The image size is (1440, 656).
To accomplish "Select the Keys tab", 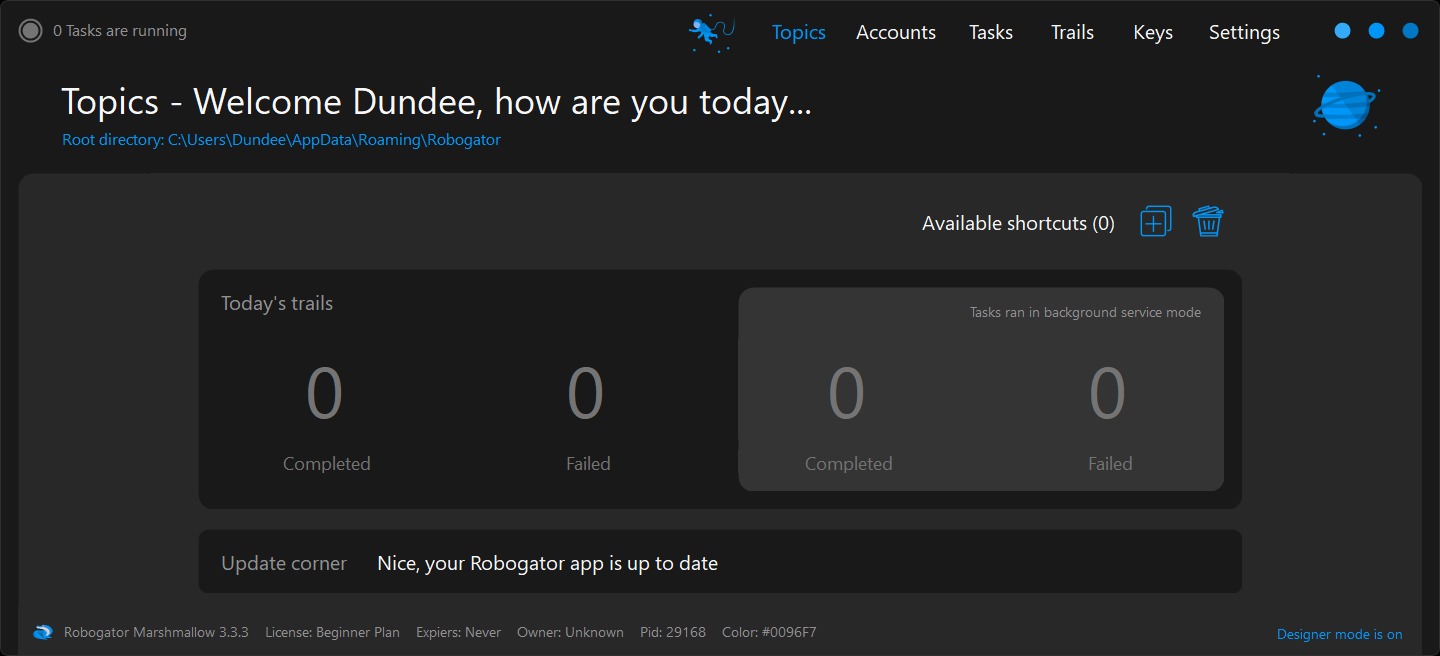I will click(1152, 32).
